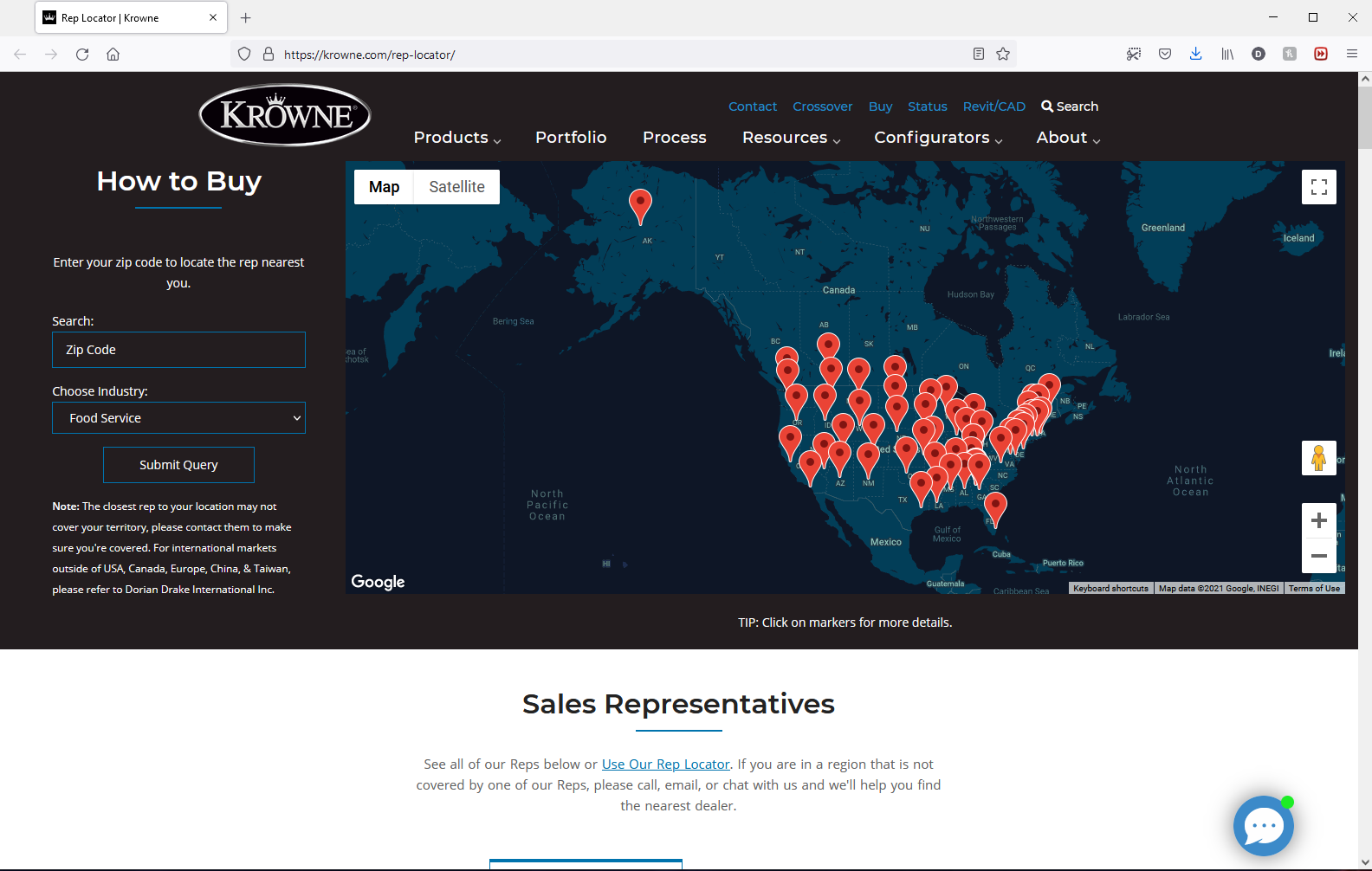Click the Google logo on map
Viewport: 1372px width, 871px height.
(x=378, y=582)
